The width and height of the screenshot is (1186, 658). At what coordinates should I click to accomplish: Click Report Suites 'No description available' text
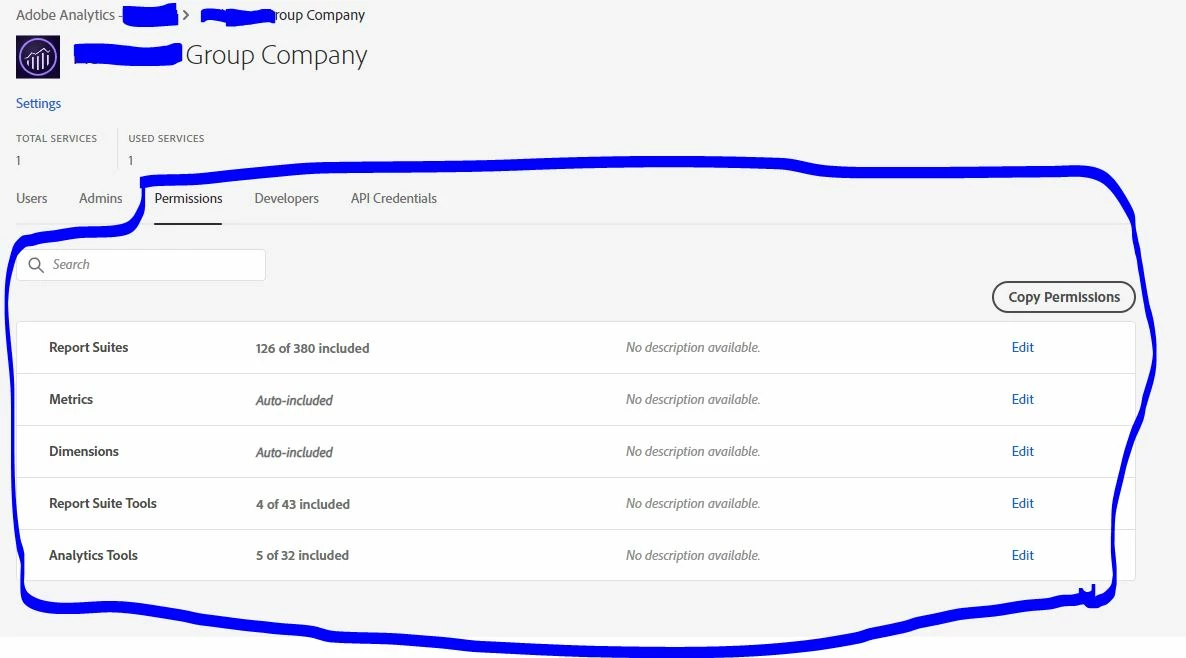[693, 347]
